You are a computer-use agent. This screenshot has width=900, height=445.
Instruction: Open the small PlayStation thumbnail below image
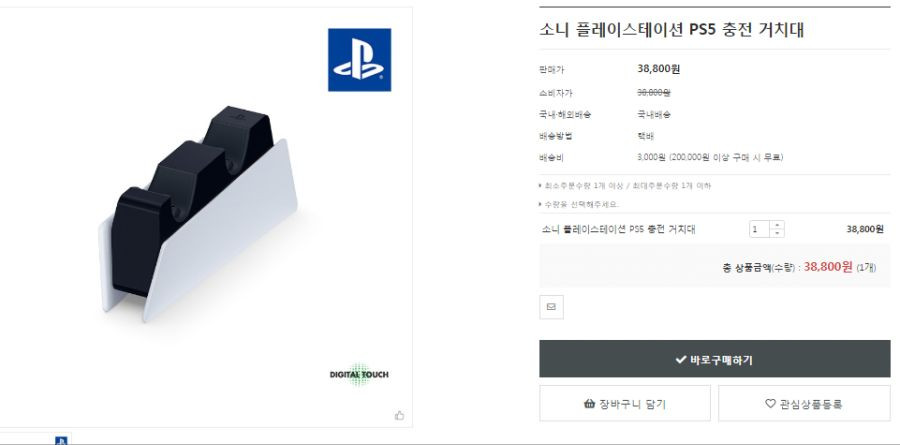[61, 440]
